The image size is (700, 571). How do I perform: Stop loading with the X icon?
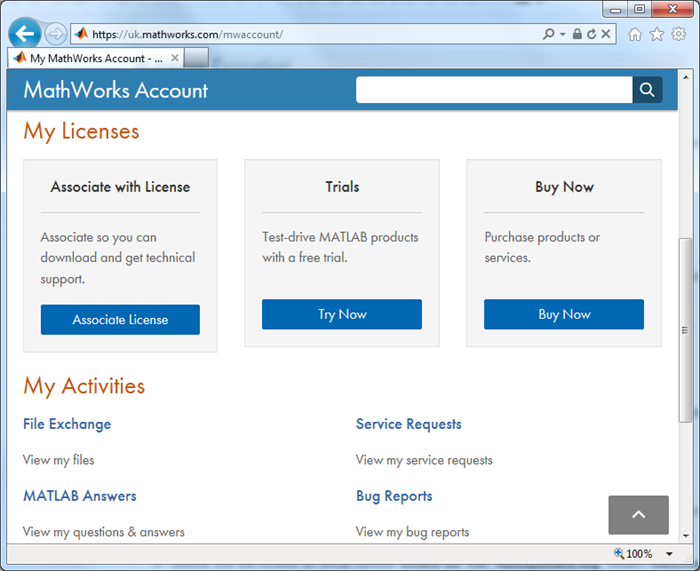click(607, 34)
